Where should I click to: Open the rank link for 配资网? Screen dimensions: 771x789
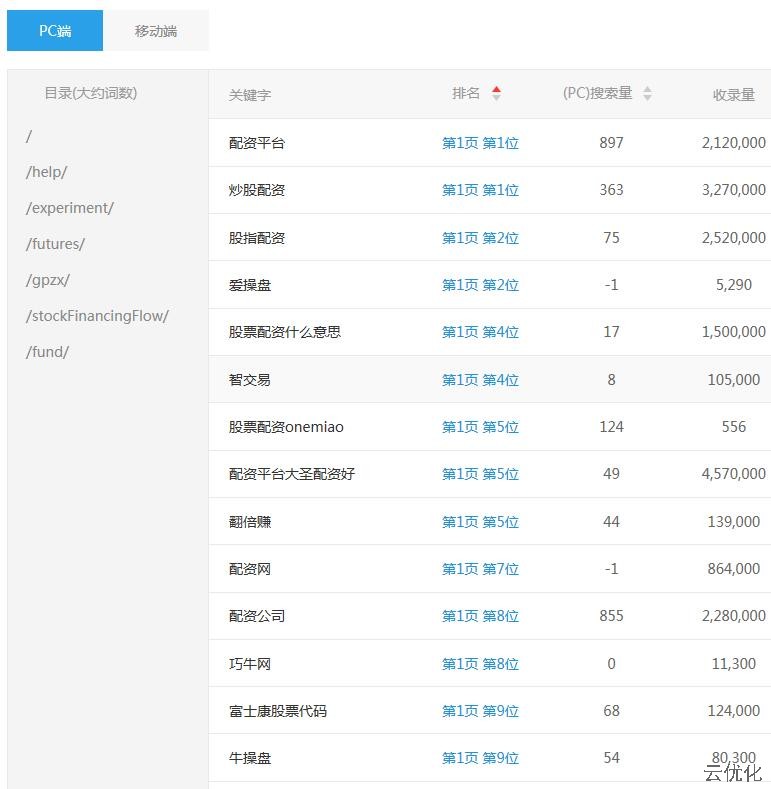click(480, 569)
